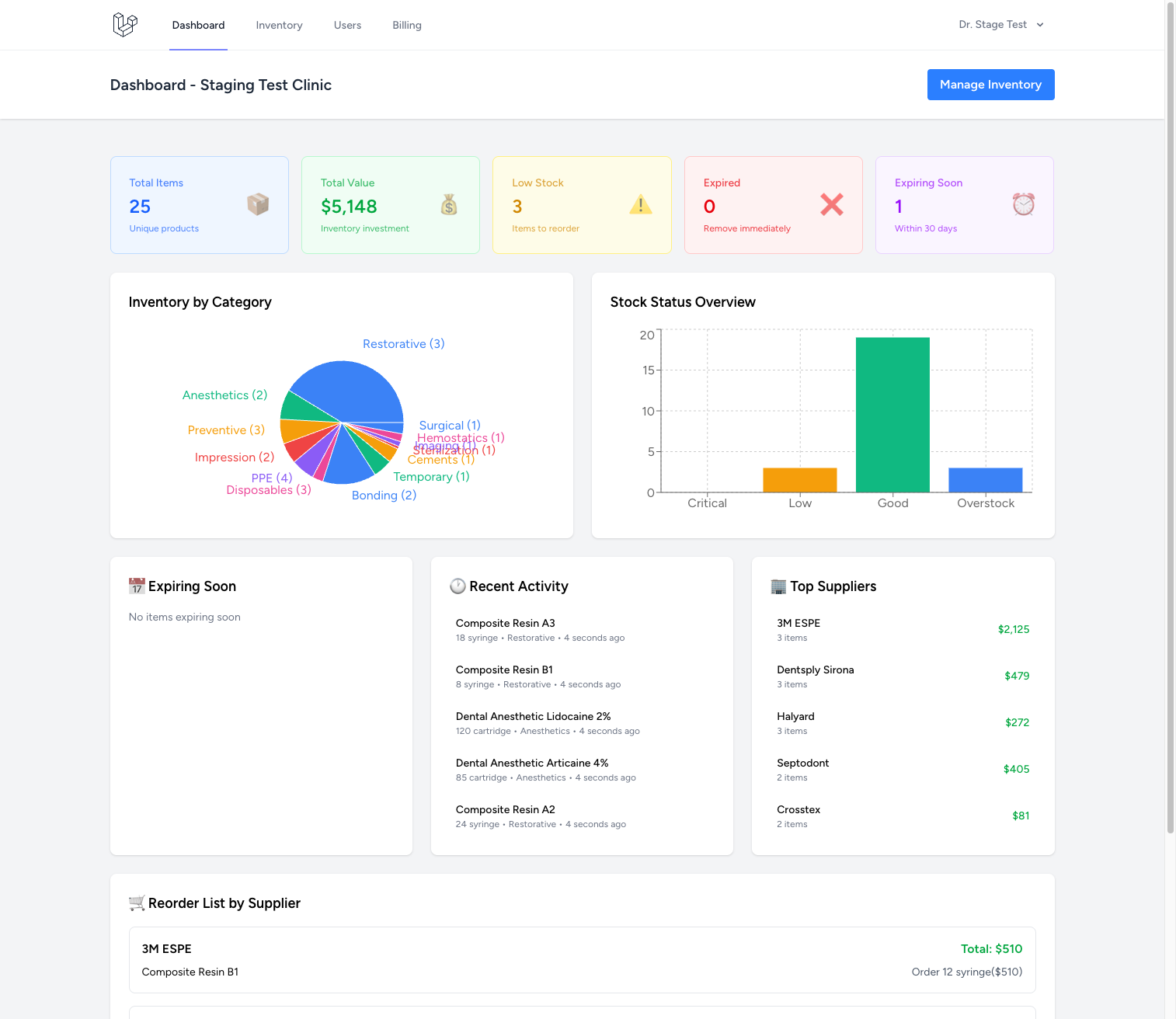Open the Dr. Stage Test user dropdown
This screenshot has width=1176, height=1019.
pyautogui.click(x=1000, y=25)
